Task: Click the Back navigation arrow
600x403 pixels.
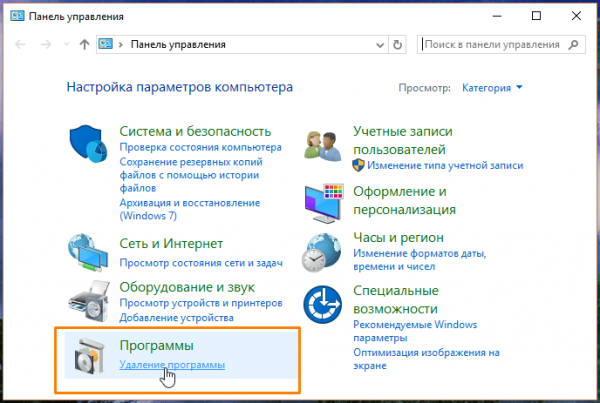Action: click(20, 45)
